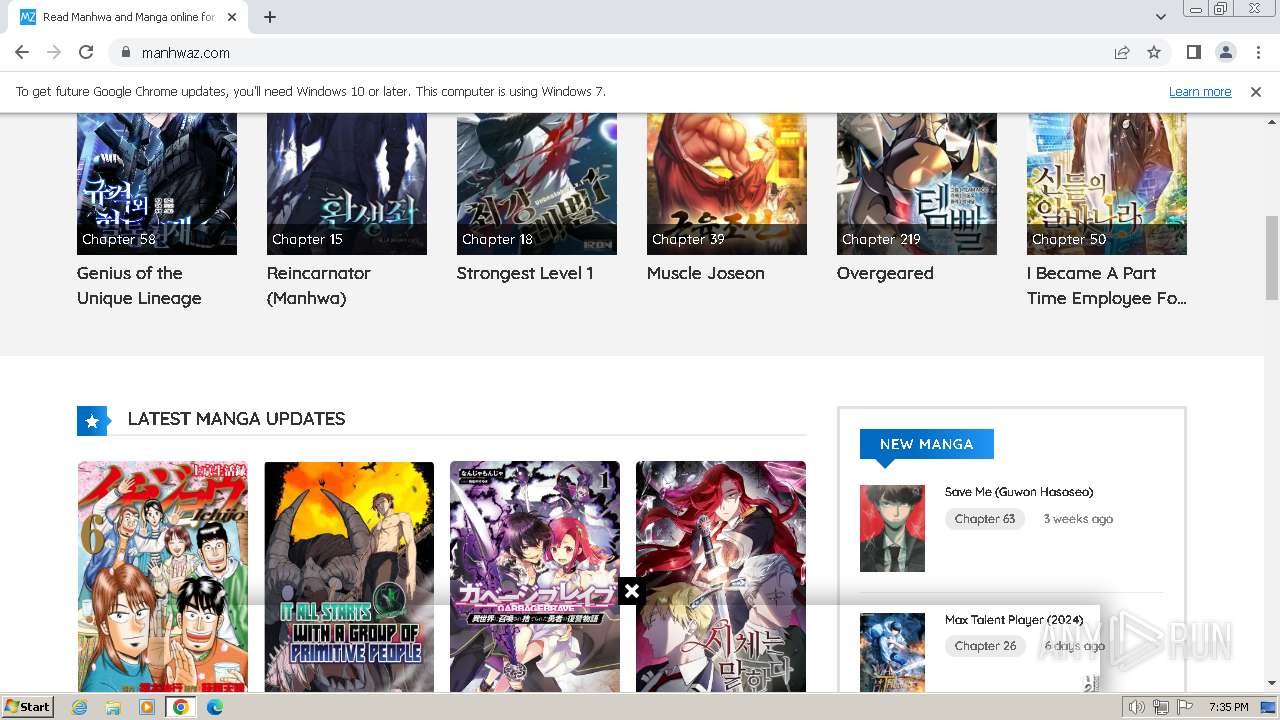Dismiss the Chrome update notification bar
Screen dimensions: 1280x720
click(1256, 91)
